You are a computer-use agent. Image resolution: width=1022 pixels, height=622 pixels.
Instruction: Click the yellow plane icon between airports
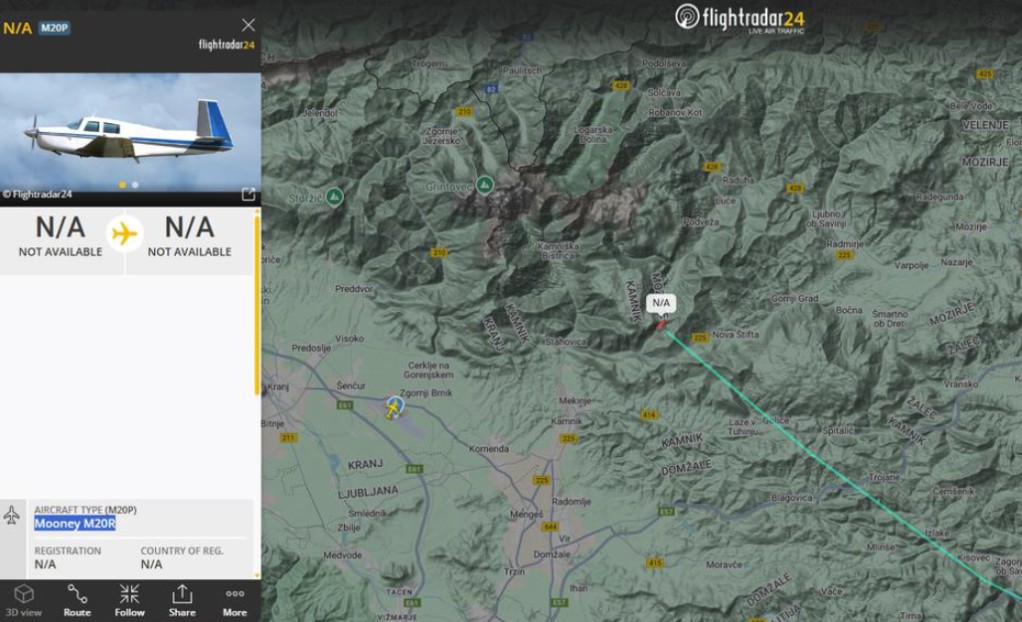(x=124, y=234)
